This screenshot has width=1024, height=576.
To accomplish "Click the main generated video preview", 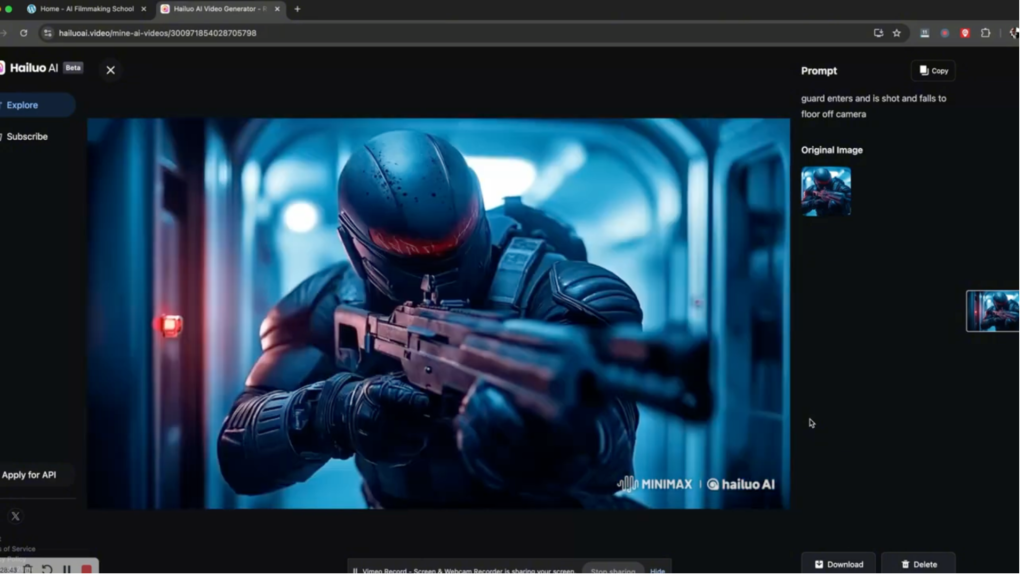I will 440,314.
